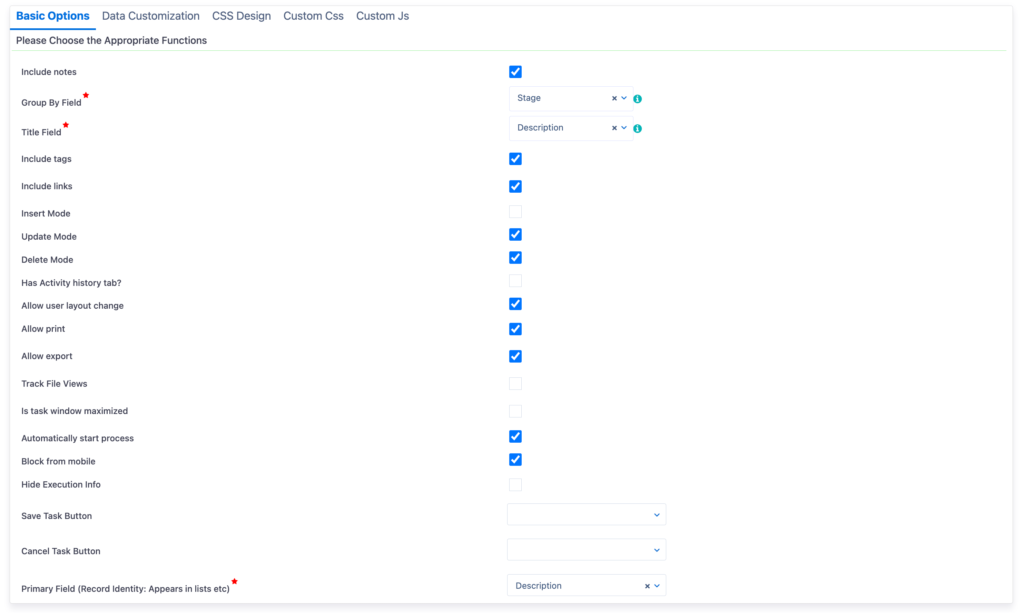The width and height of the screenshot is (1024, 616).
Task: Enable Track File Views
Action: (515, 383)
